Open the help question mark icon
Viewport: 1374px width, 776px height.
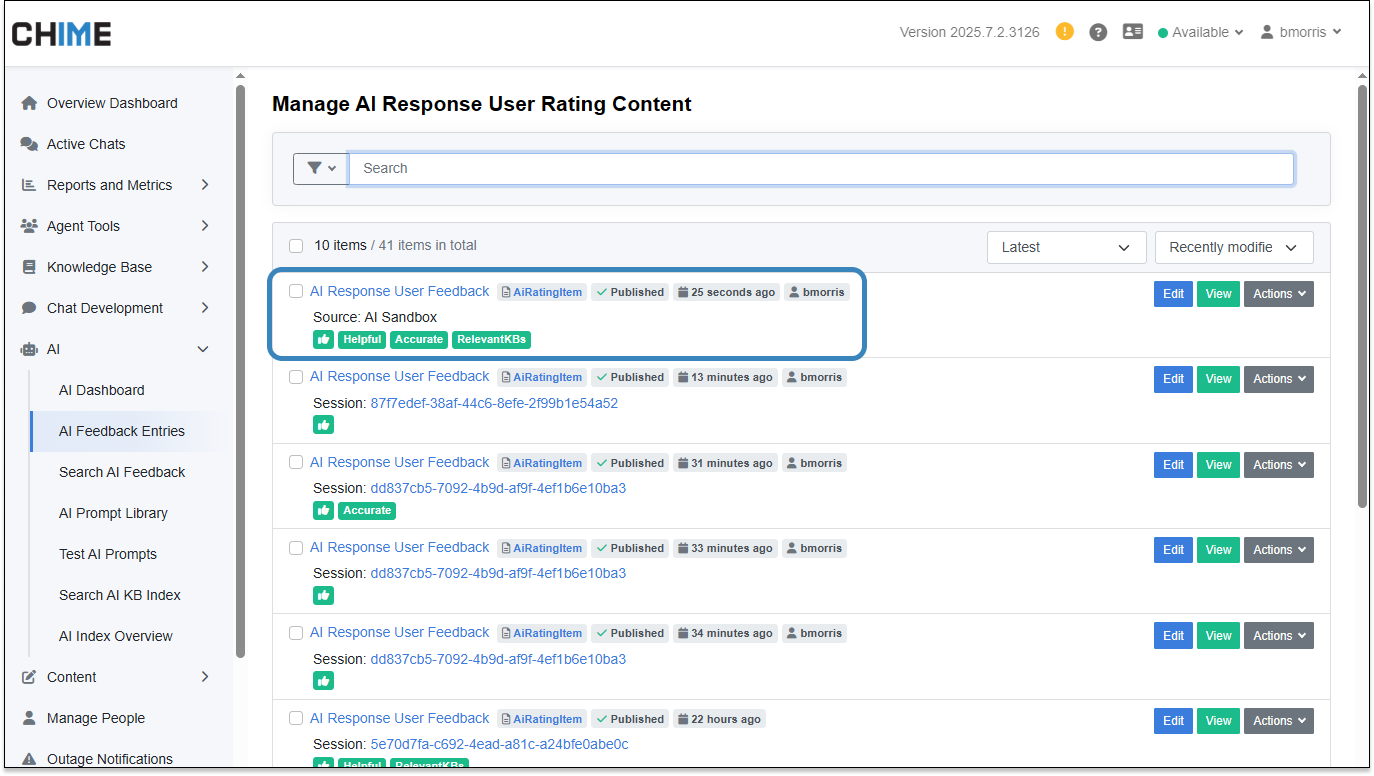point(1098,32)
